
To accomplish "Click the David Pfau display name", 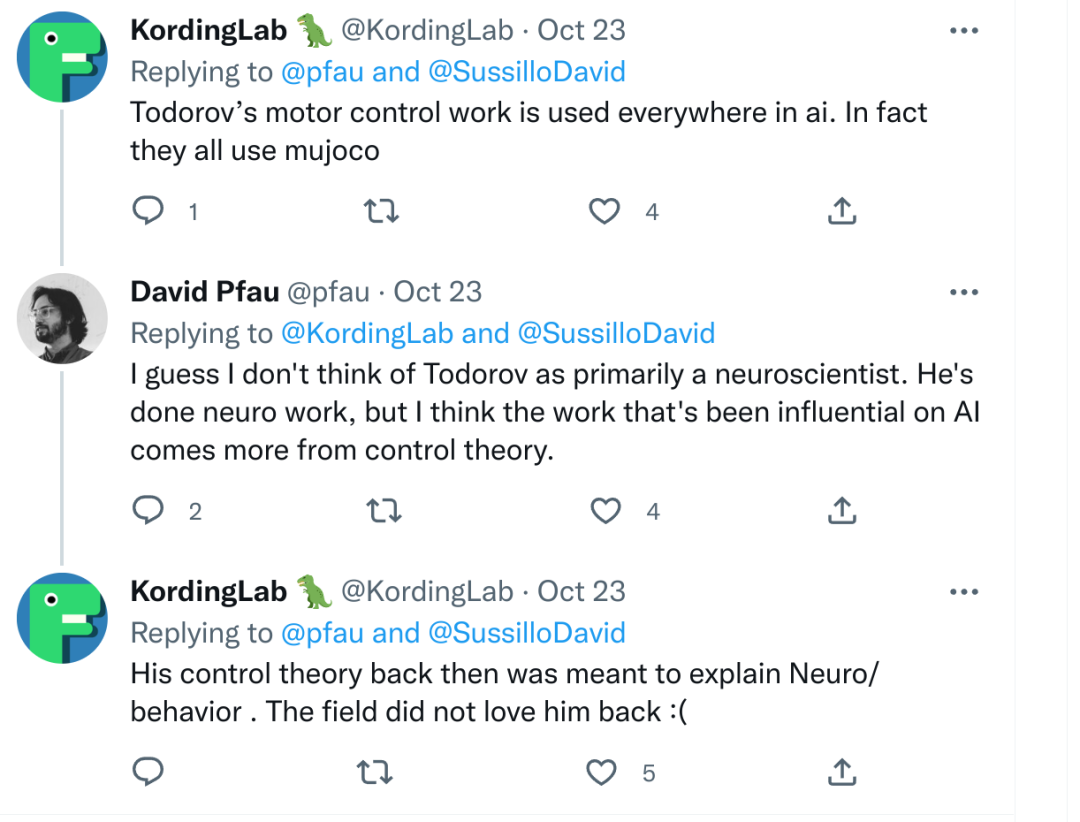I will (x=204, y=292).
